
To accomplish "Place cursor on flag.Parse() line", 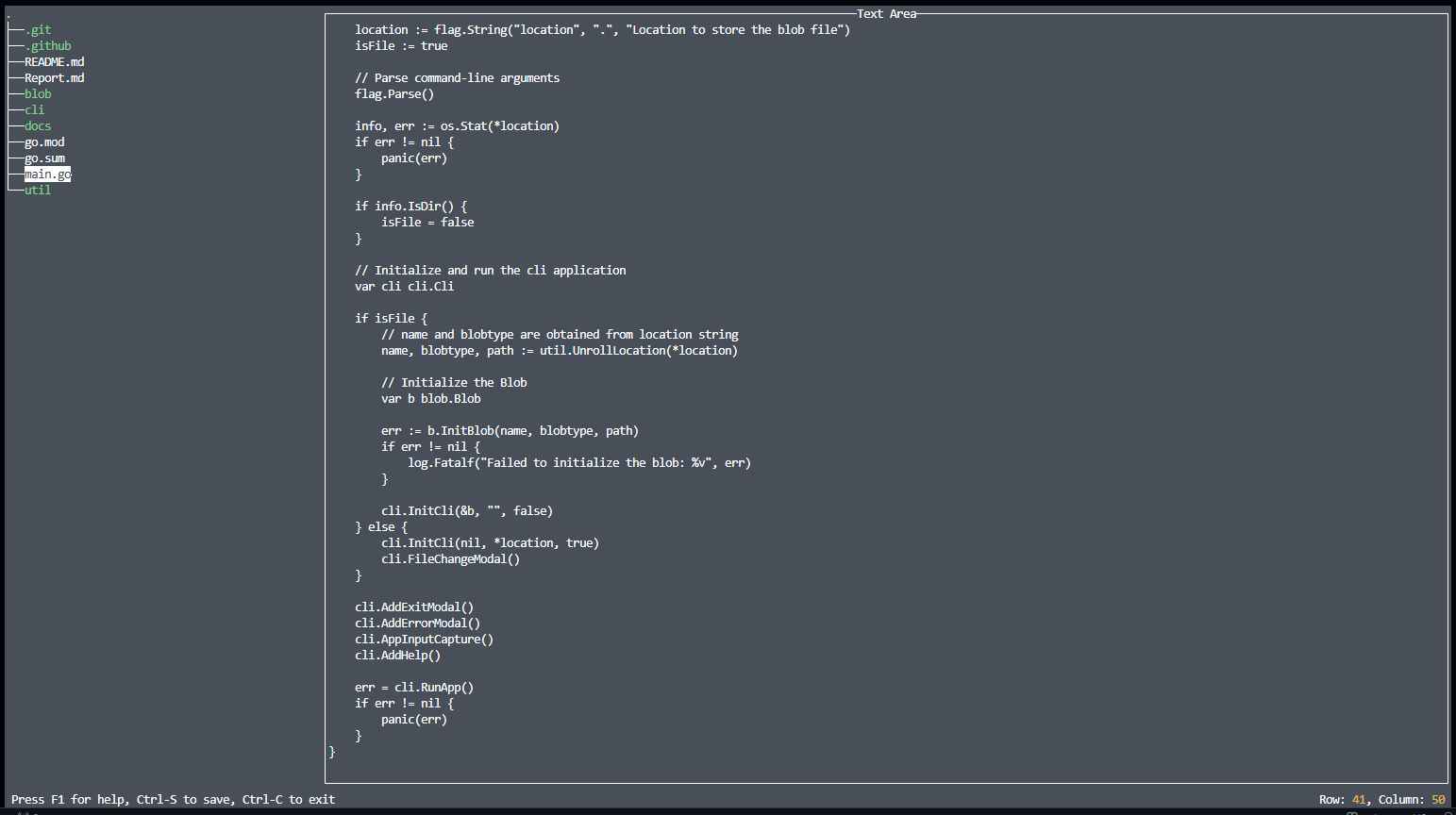I will coord(394,94).
